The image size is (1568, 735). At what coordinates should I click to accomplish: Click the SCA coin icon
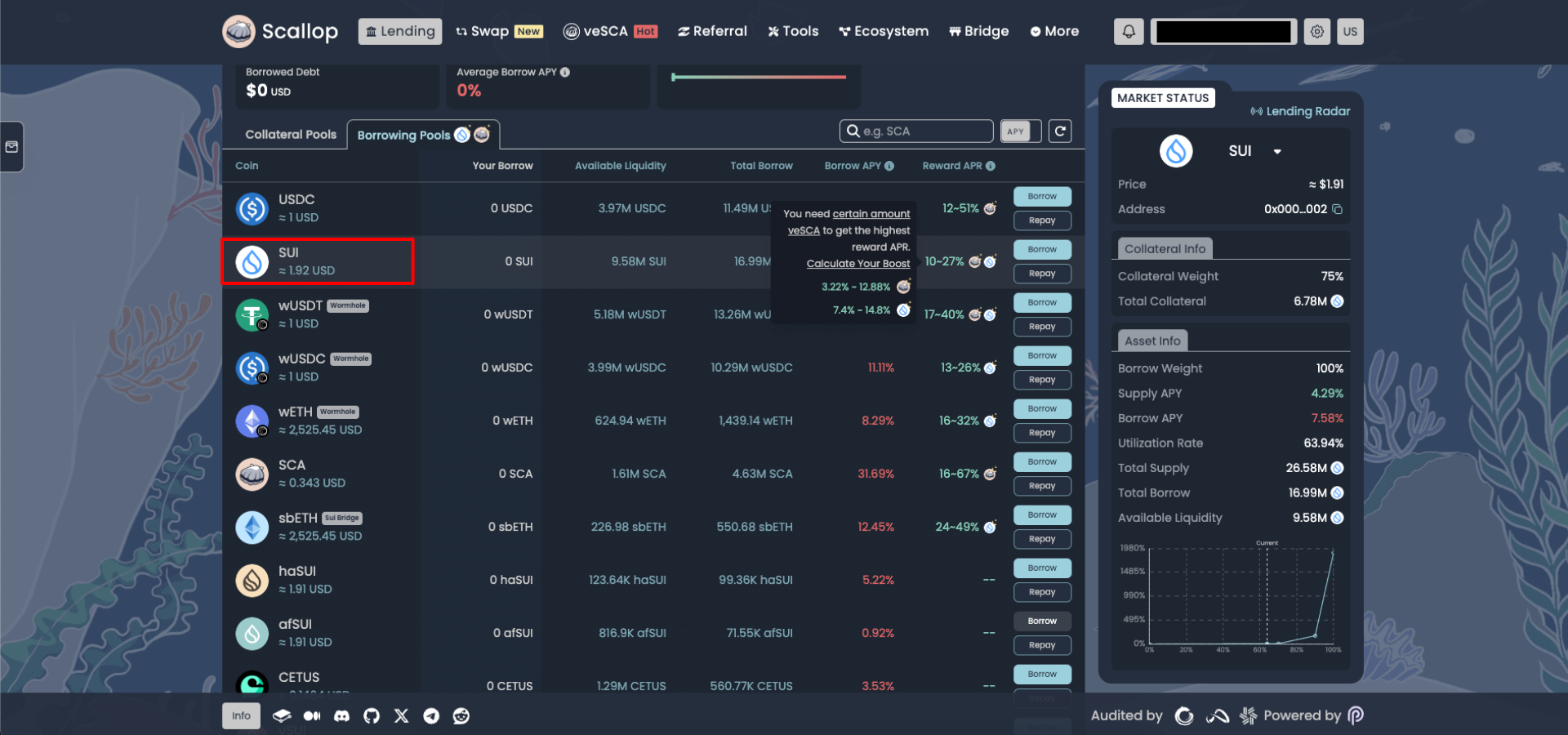[x=252, y=474]
